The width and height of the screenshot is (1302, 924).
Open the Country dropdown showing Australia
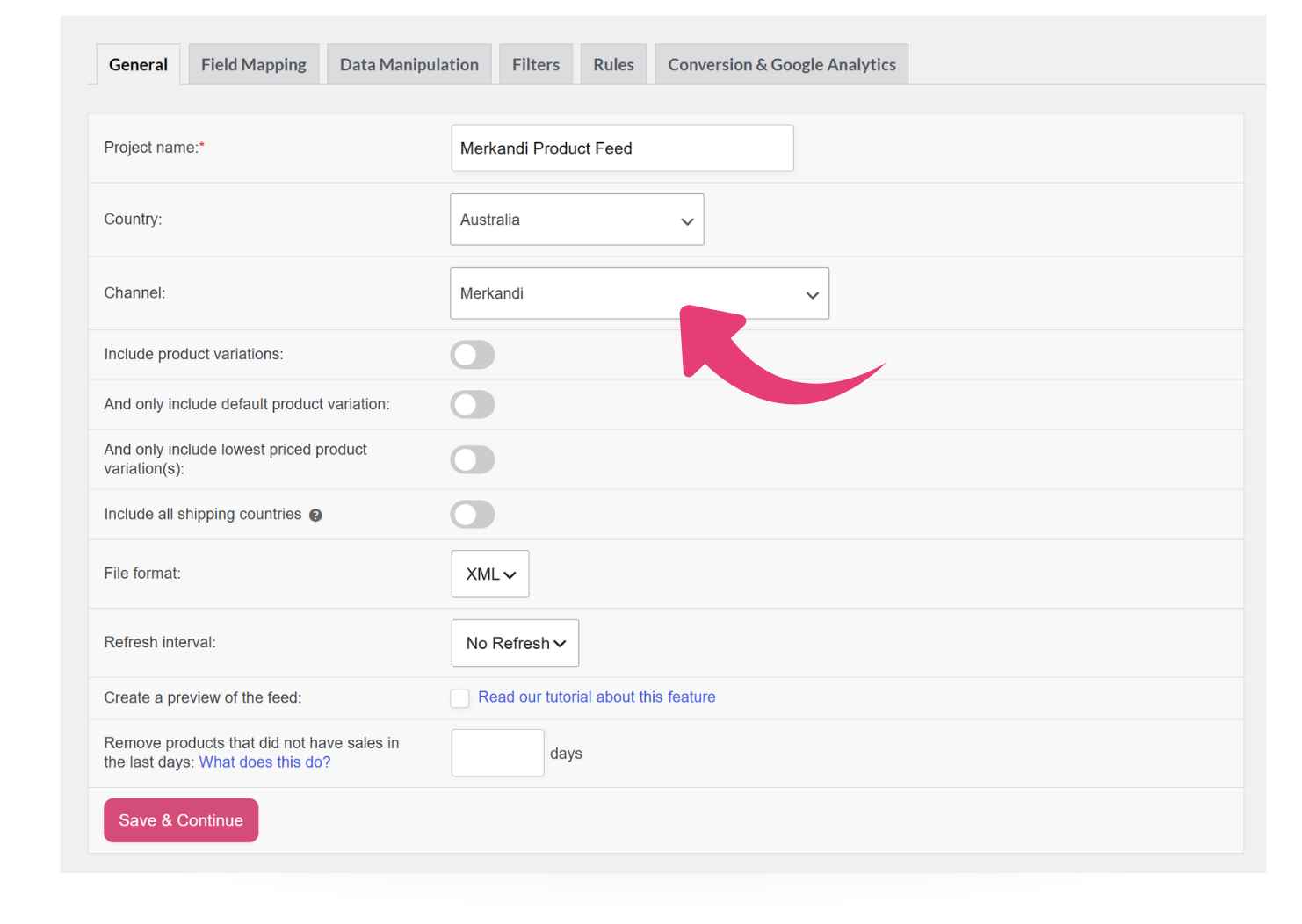[x=577, y=220]
